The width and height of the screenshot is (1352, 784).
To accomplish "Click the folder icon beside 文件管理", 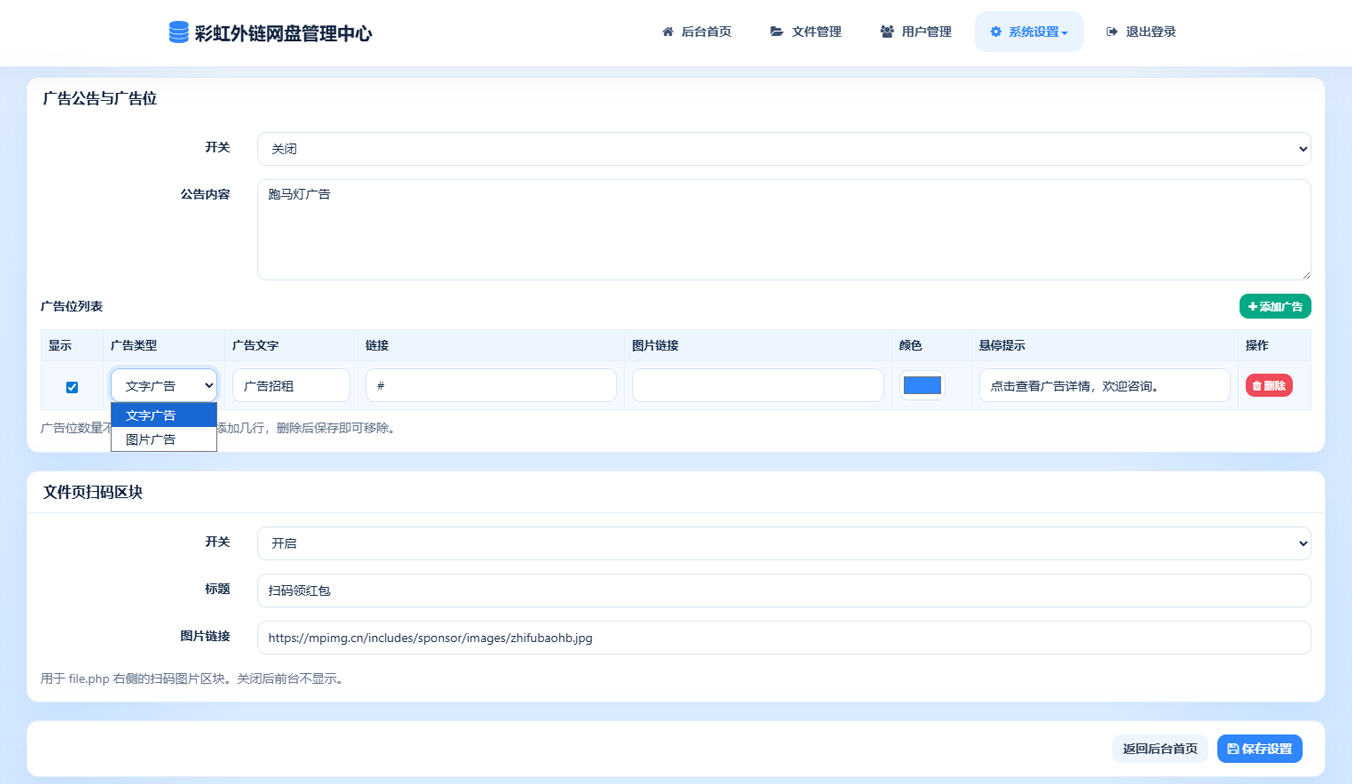I will tap(777, 32).
